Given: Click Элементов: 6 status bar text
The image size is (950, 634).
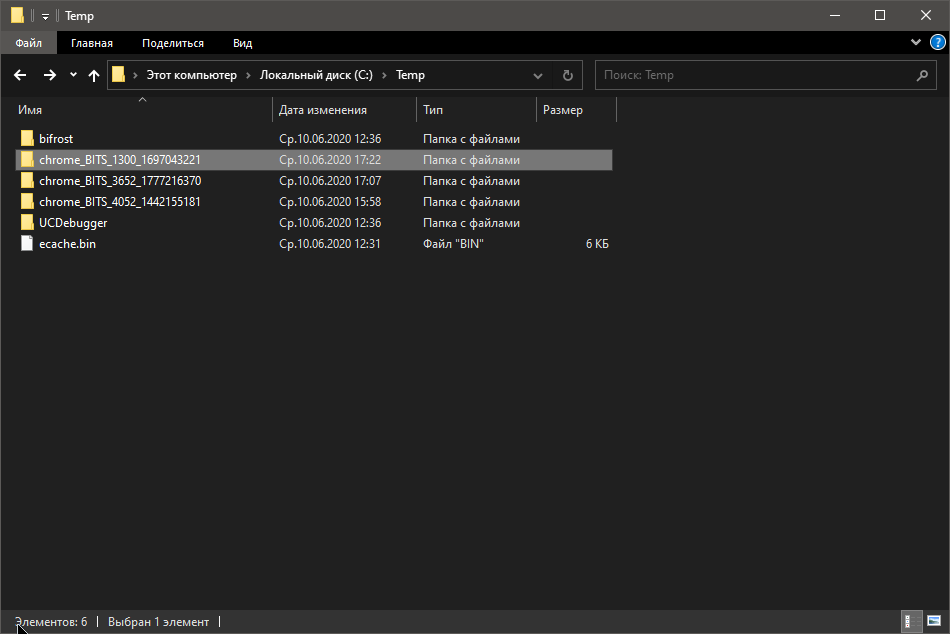Looking at the screenshot, I should coord(51,622).
